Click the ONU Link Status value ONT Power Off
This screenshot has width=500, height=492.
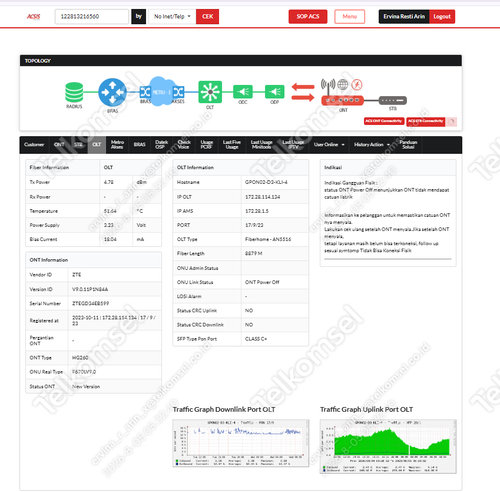point(262,282)
